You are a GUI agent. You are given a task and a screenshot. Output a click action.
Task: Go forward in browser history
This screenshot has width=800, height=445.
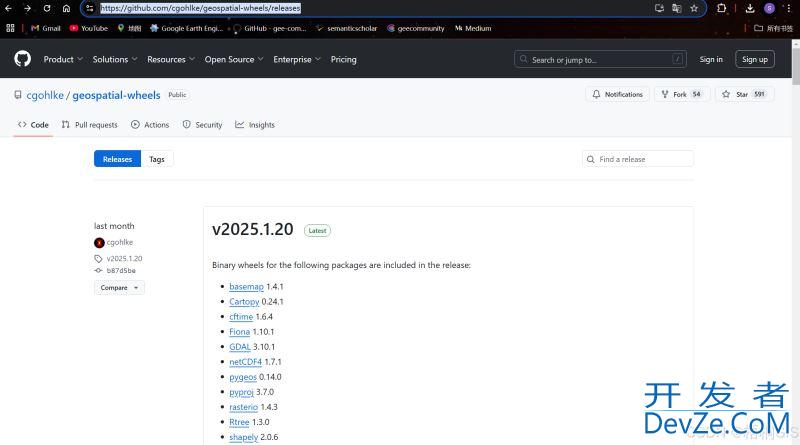point(27,8)
